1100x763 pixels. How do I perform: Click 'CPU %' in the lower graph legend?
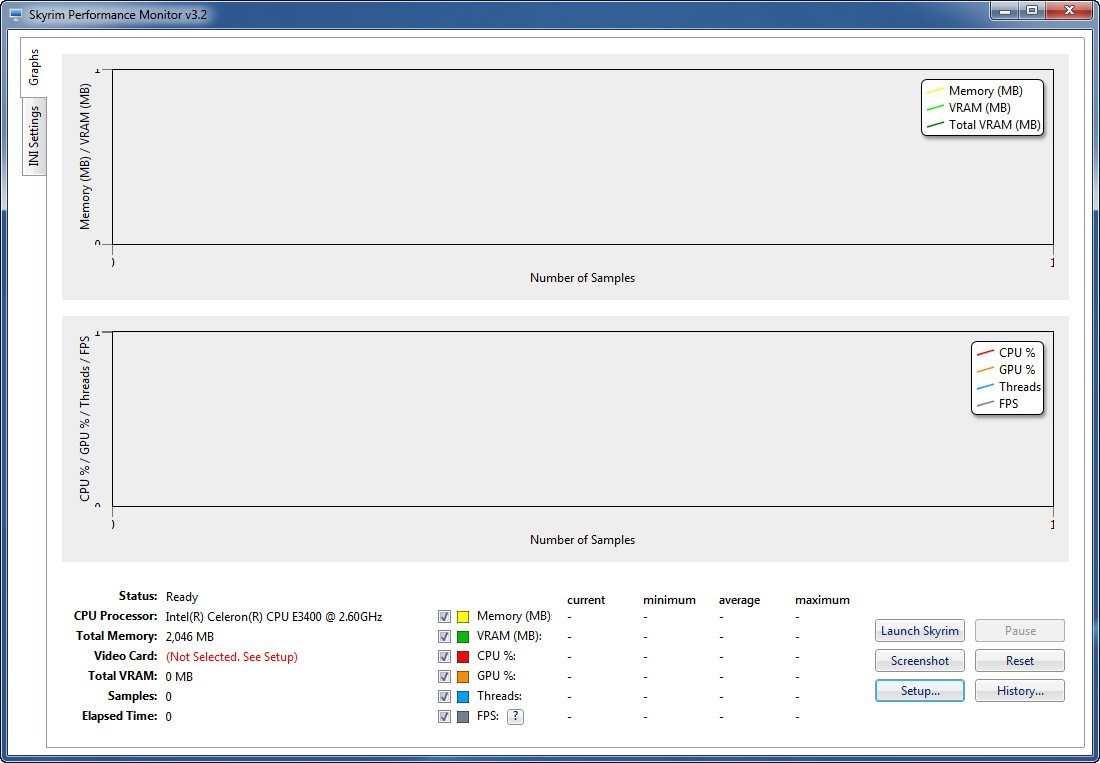[1017, 353]
